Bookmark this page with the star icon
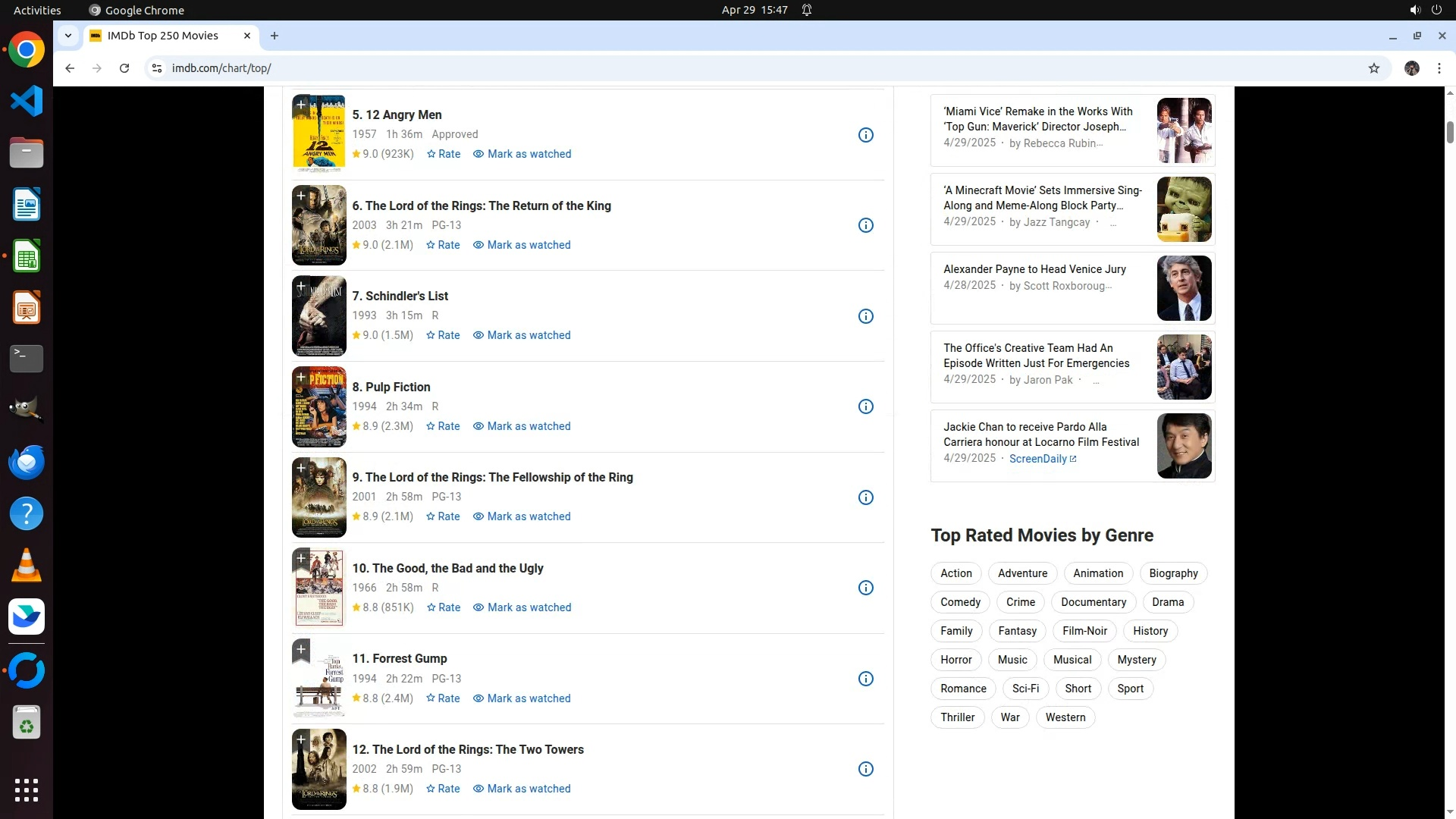 tap(1373, 68)
